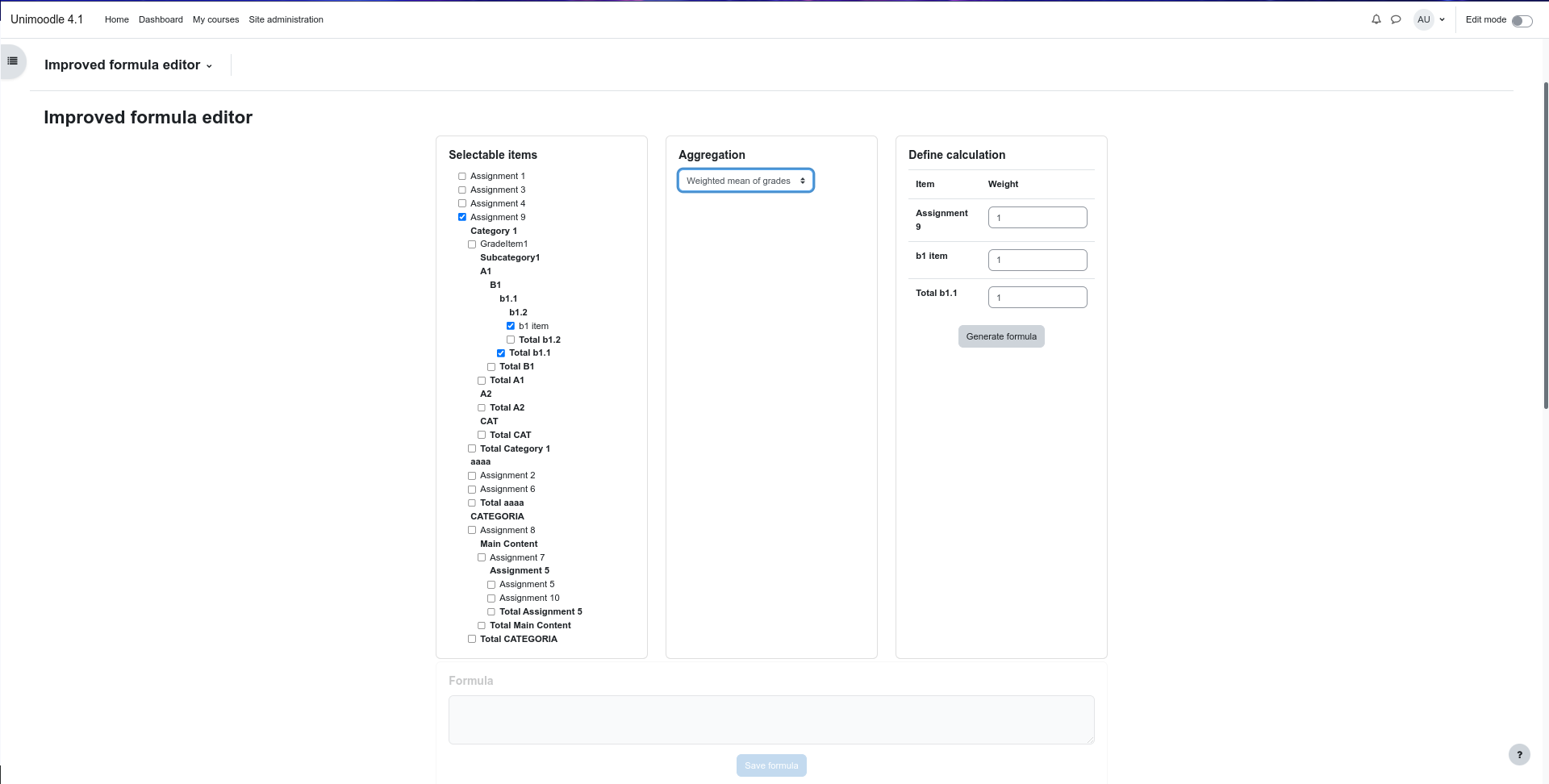This screenshot has height=784, width=1549.
Task: Uncheck the Total b1.1 checkbox
Action: click(x=501, y=353)
